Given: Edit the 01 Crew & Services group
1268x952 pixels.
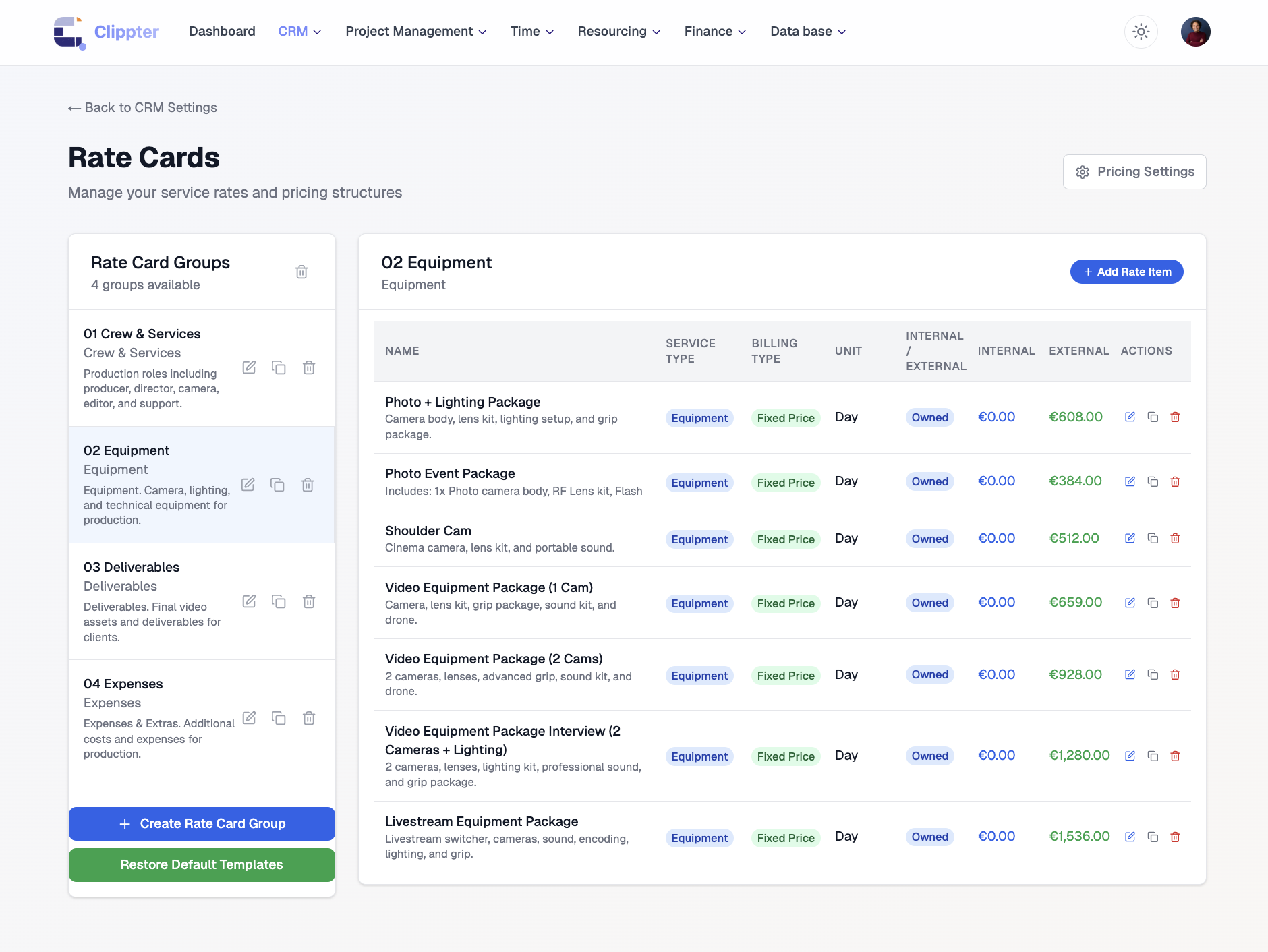Looking at the screenshot, I should point(249,367).
